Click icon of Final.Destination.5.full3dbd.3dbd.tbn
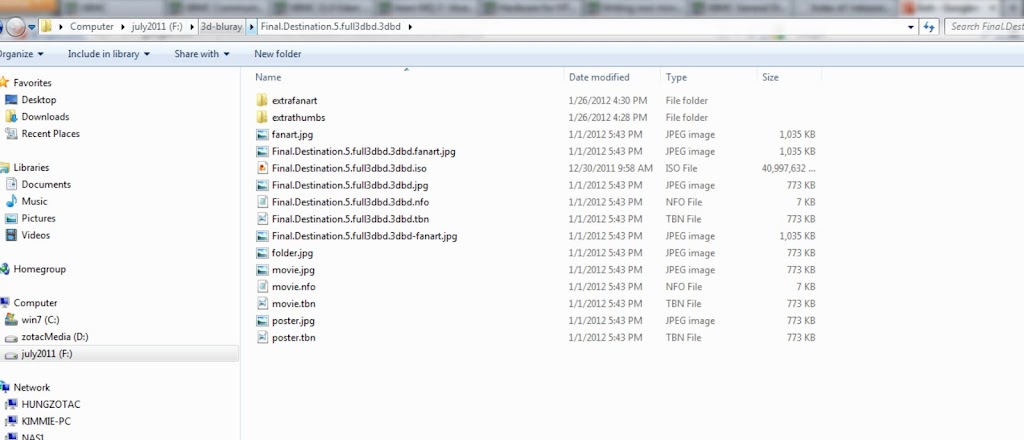Image resolution: width=1024 pixels, height=440 pixels. (262, 219)
